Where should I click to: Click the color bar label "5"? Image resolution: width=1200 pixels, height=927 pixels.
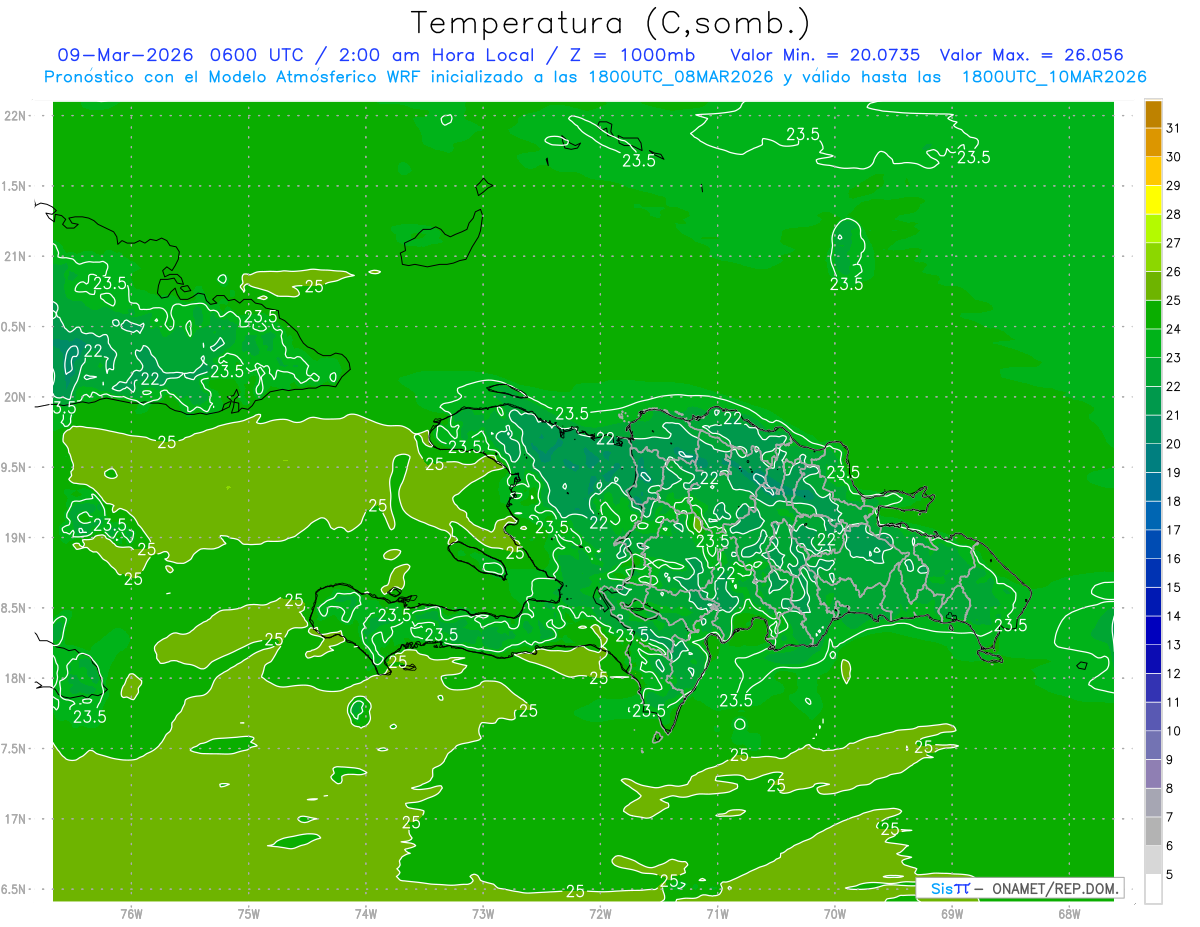1170,875
